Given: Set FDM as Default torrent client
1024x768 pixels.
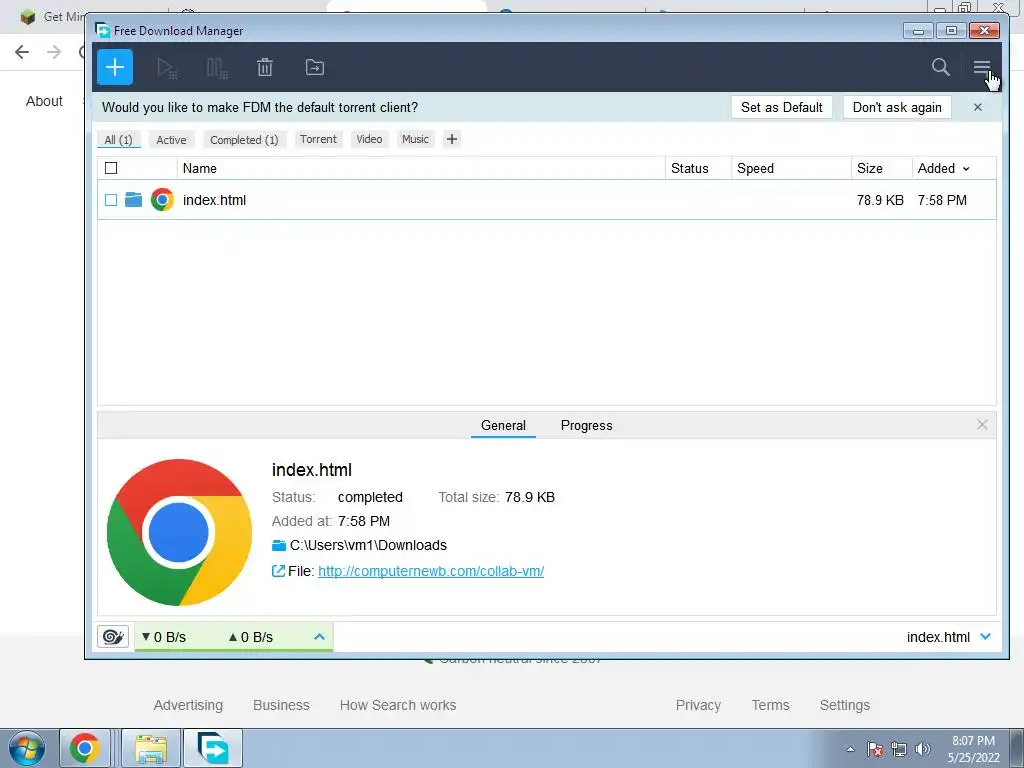Looking at the screenshot, I should 782,107.
